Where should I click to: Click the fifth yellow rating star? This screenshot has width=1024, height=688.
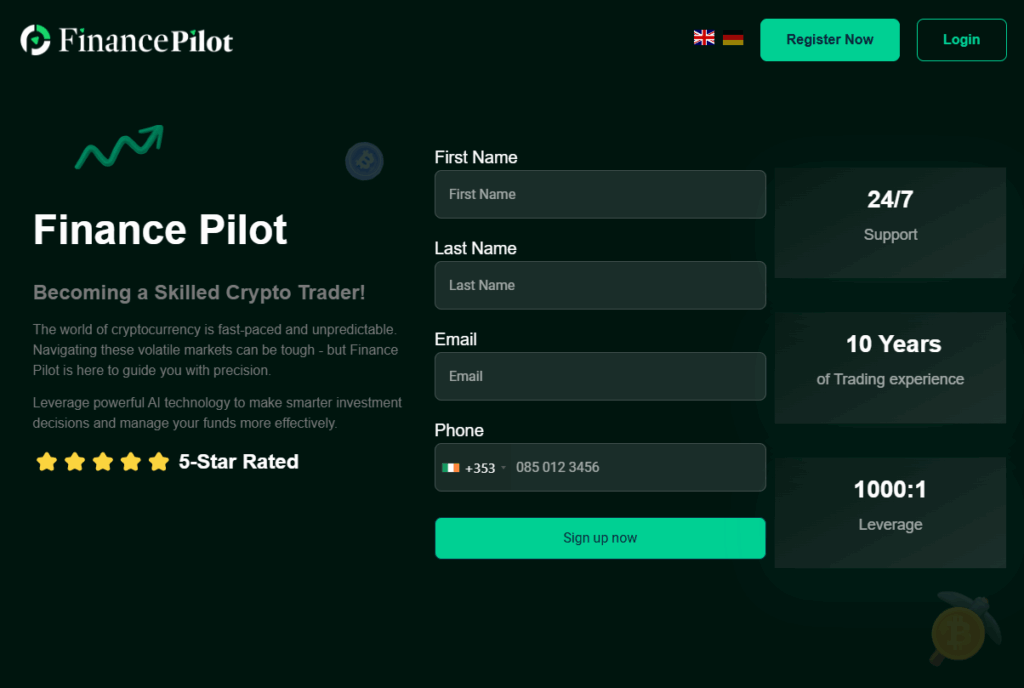(159, 461)
